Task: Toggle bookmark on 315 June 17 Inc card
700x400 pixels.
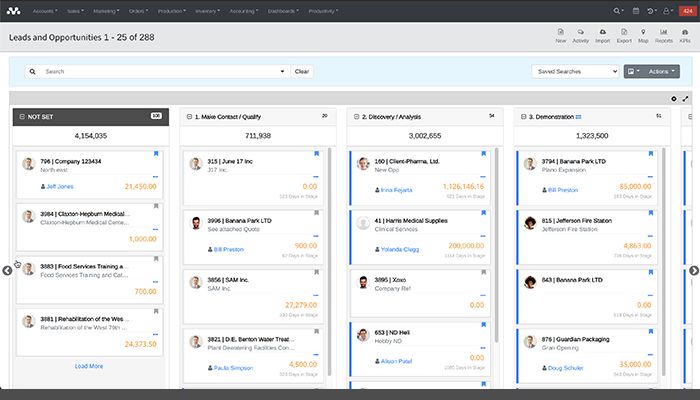Action: click(x=316, y=154)
